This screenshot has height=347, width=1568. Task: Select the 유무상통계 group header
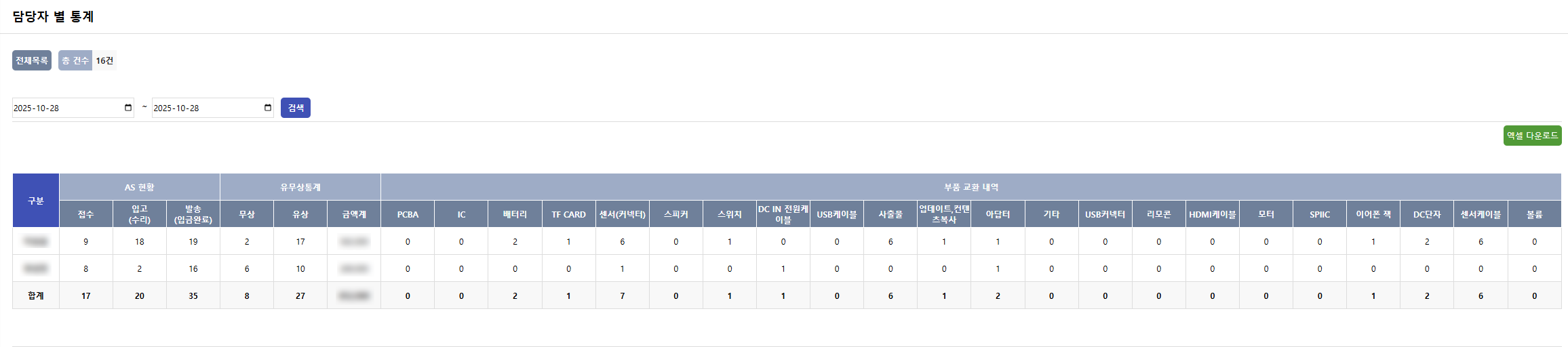[300, 187]
